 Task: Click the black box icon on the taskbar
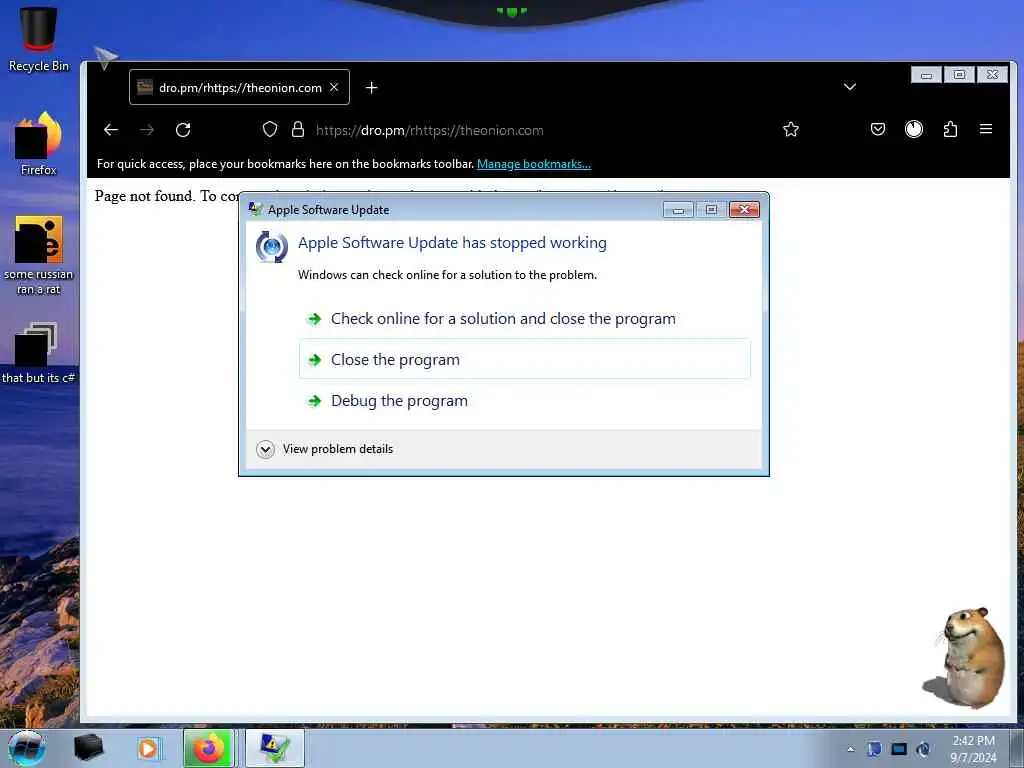click(x=88, y=748)
